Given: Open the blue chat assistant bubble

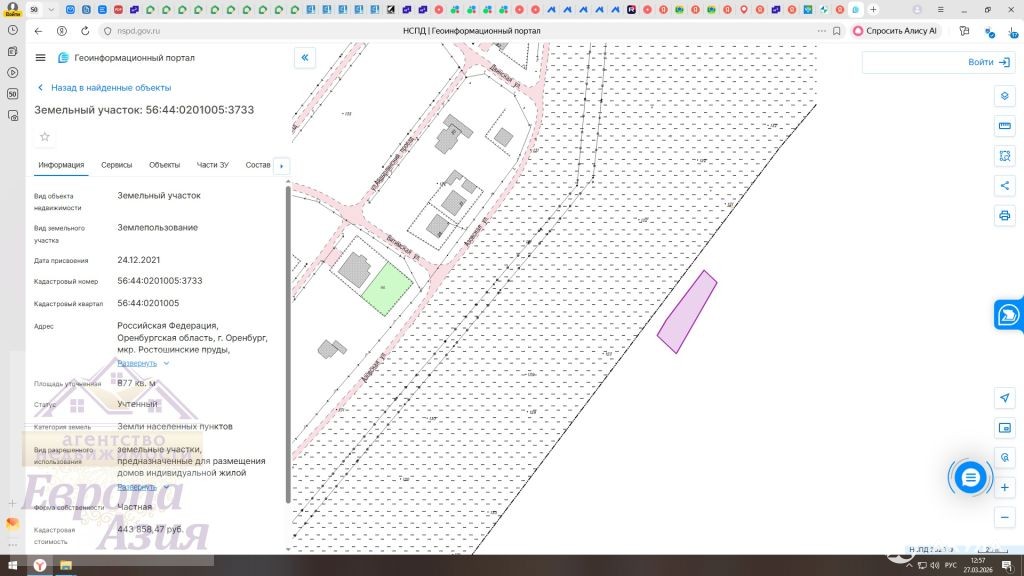Looking at the screenshot, I should click(969, 478).
